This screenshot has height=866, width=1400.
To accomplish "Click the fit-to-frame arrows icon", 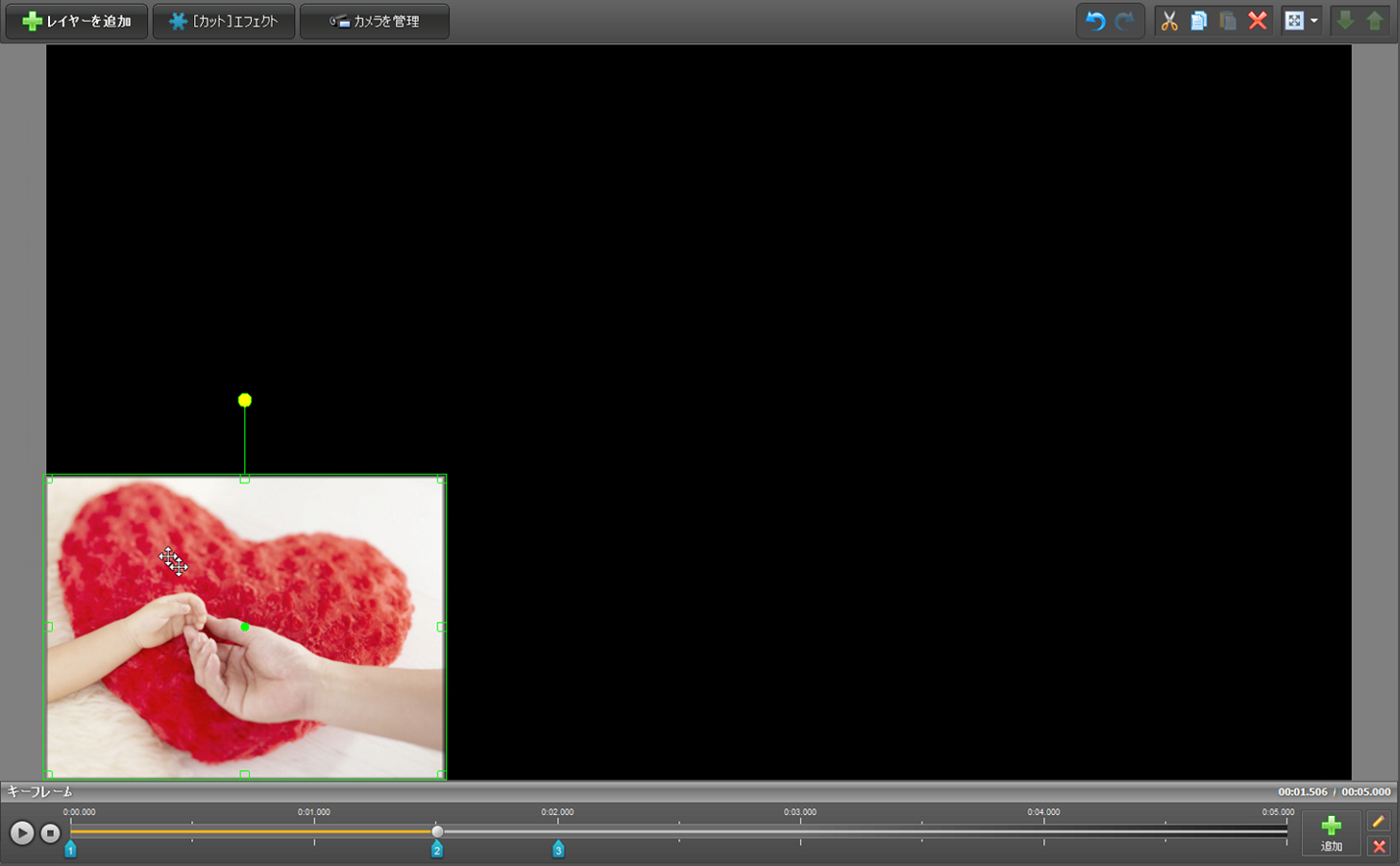I will click(x=1294, y=21).
